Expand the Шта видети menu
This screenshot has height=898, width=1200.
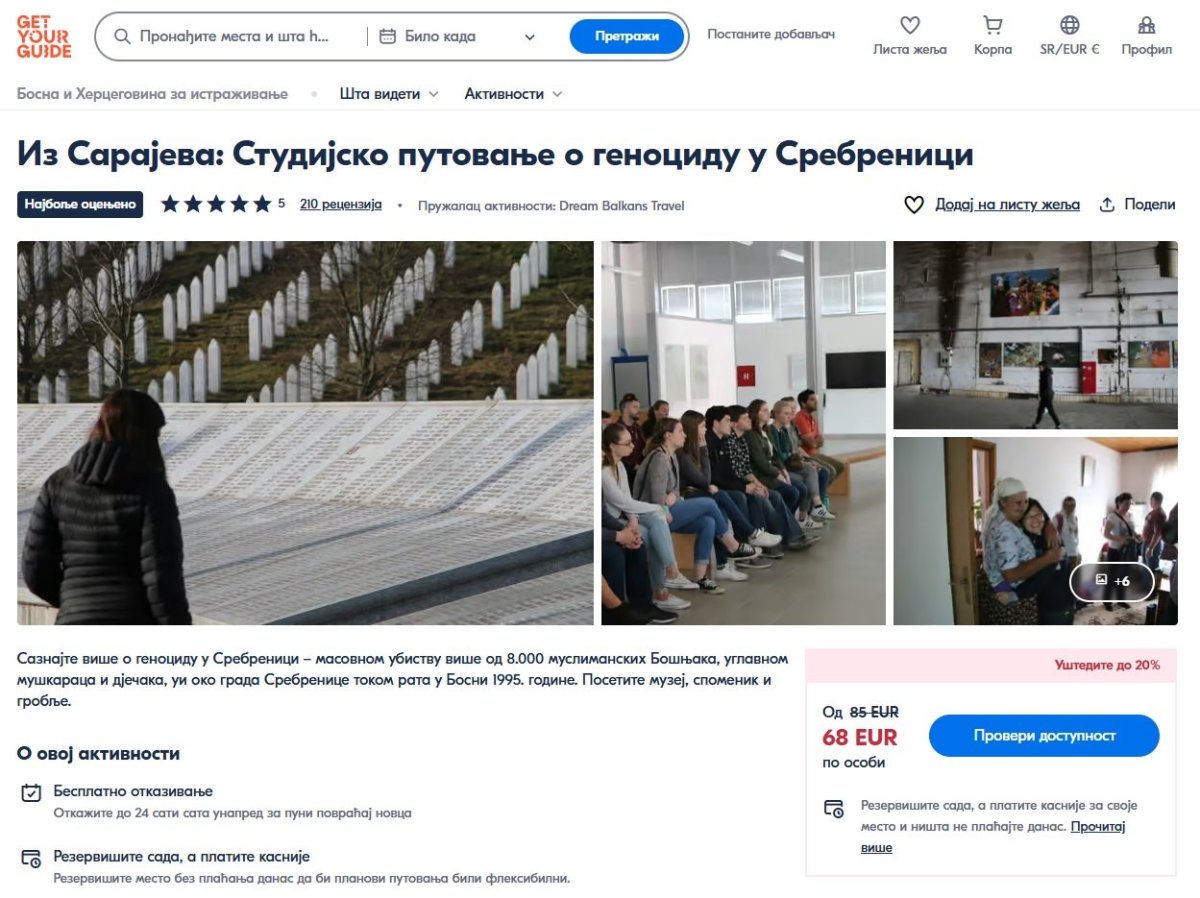(389, 94)
